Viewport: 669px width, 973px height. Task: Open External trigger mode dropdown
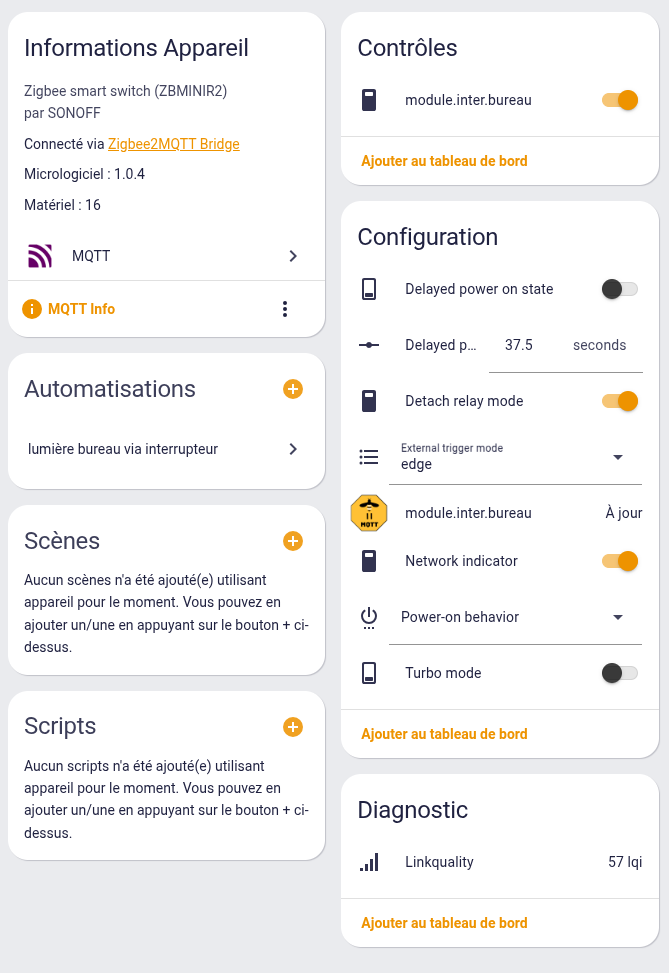[515, 457]
